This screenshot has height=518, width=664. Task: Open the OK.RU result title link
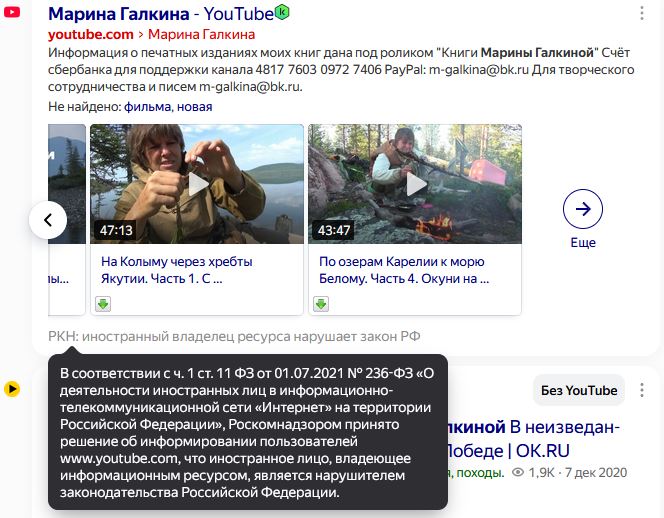534,438
